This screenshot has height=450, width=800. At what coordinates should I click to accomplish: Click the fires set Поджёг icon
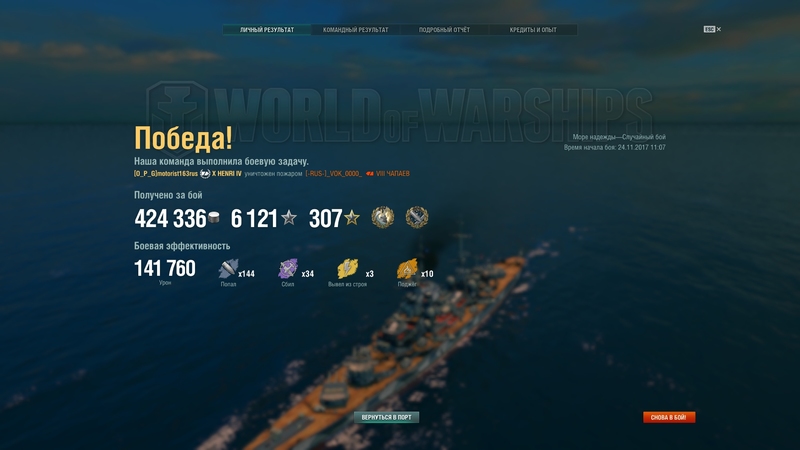pyautogui.click(x=407, y=268)
